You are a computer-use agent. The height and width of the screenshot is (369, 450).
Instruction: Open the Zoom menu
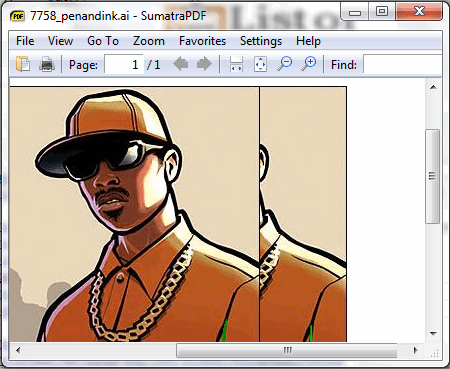tap(149, 41)
